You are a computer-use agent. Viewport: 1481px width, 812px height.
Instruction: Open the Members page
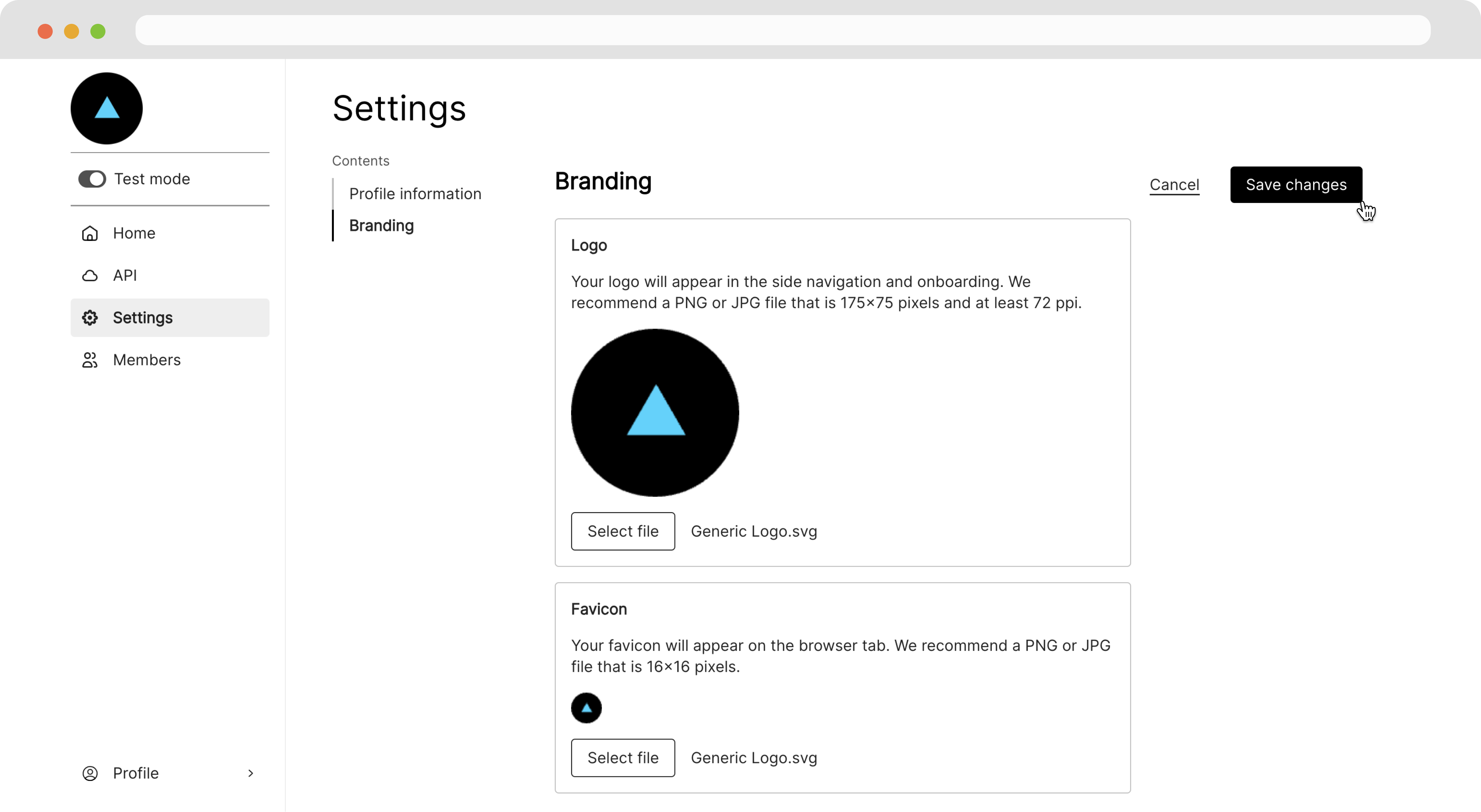pos(147,360)
